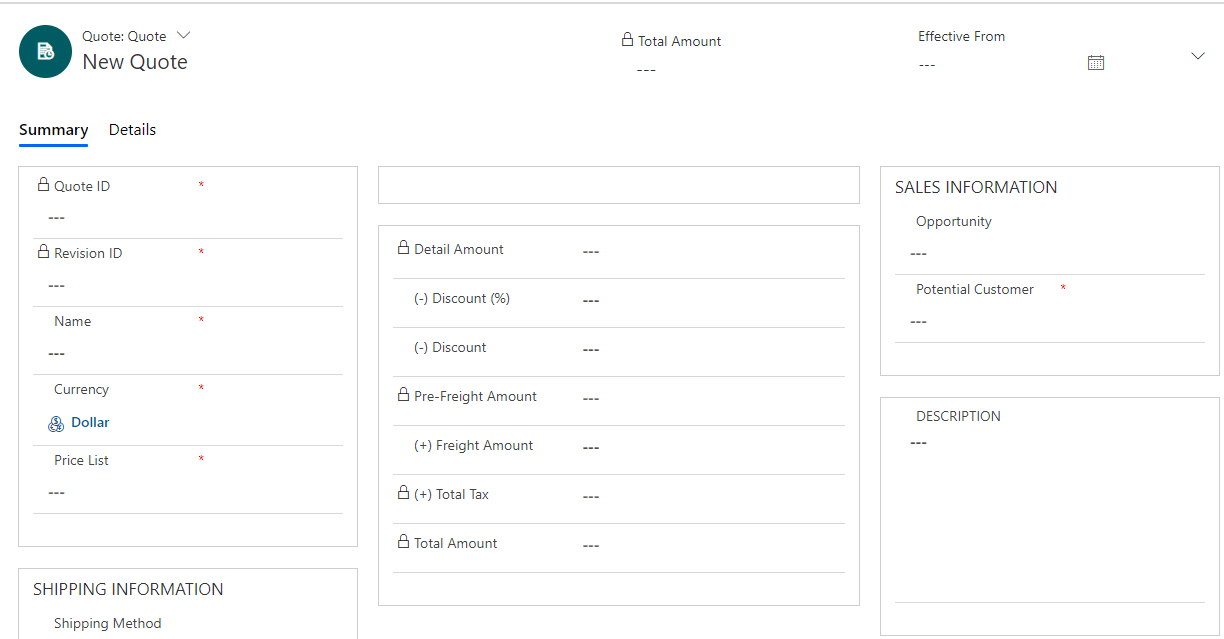This screenshot has width=1224, height=639.
Task: Click the lock icon on Revision ID
Action: point(43,252)
